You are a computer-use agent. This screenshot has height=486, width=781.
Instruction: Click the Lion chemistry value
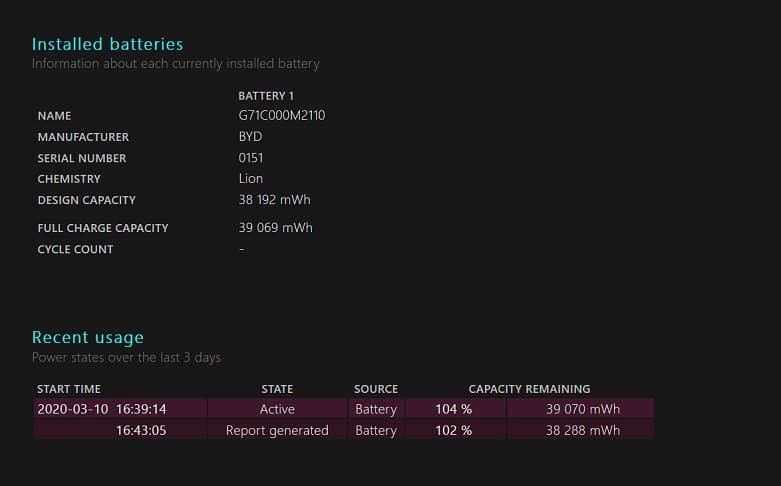251,179
